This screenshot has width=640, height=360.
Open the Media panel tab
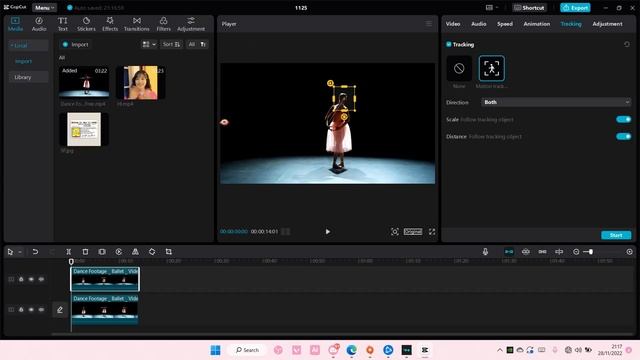pos(15,24)
